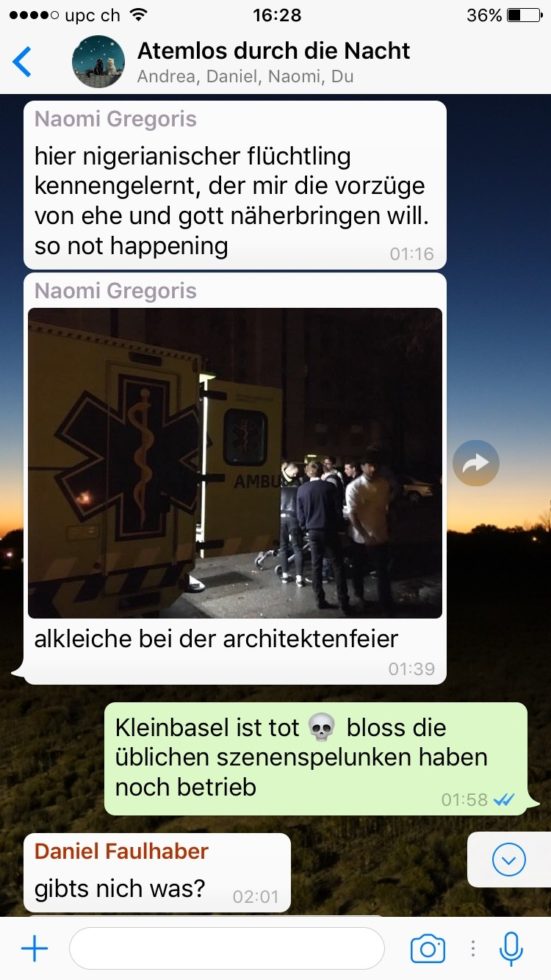Viewport: 551px width, 980px height.
Task: Open group info via 'Atemlos durch die Nacht'
Action: click(x=274, y=51)
